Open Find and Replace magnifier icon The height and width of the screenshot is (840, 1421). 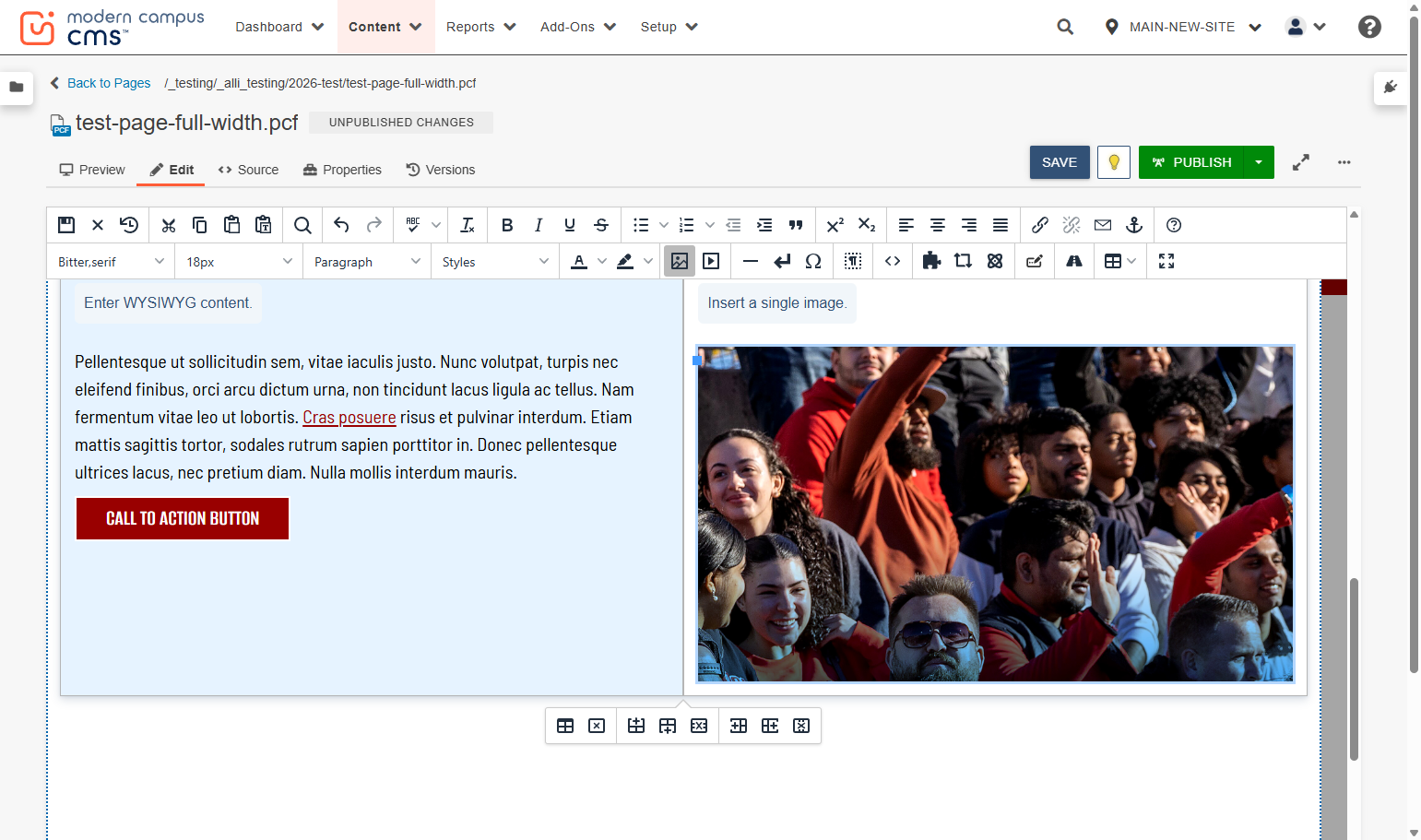pos(302,225)
